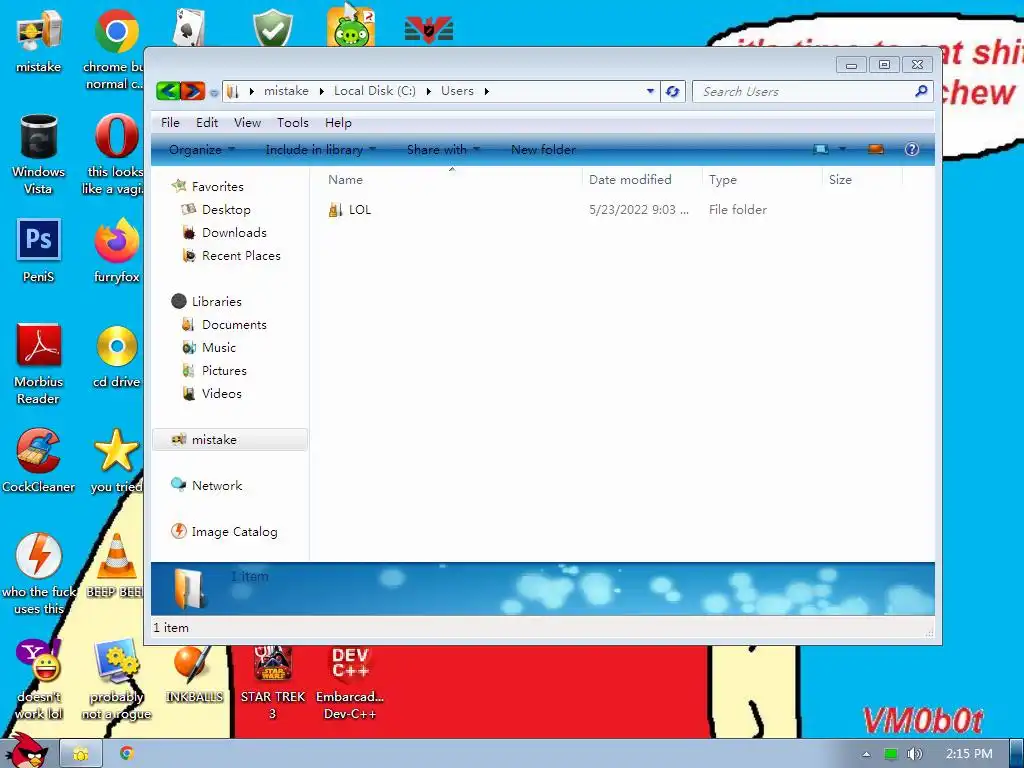Viewport: 1024px width, 768px height.
Task: Select the Opera desktop icon
Action: (x=116, y=154)
